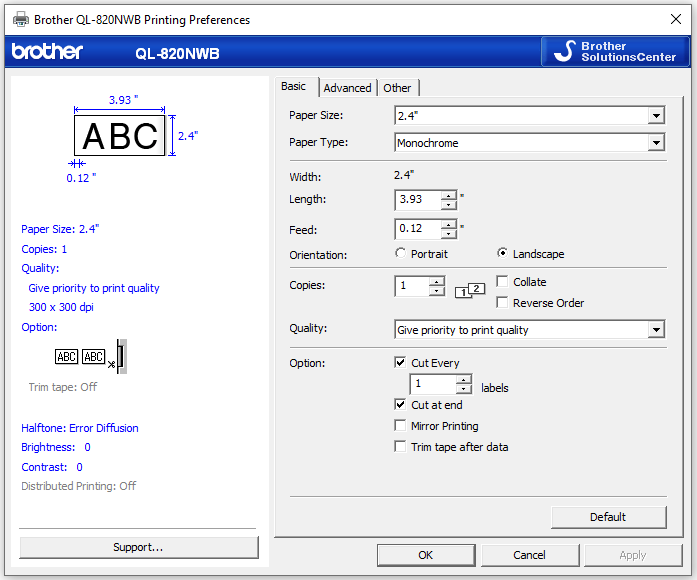Image resolution: width=697 pixels, height=580 pixels.
Task: Click the Default button
Action: tap(609, 517)
